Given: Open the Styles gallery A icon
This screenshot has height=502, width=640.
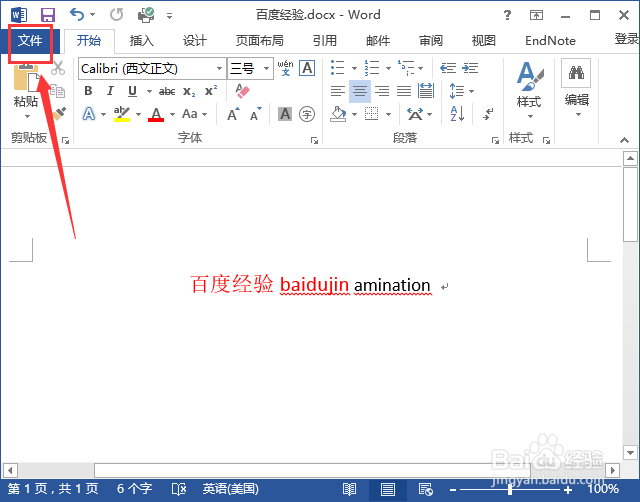Looking at the screenshot, I should pyautogui.click(x=529, y=76).
